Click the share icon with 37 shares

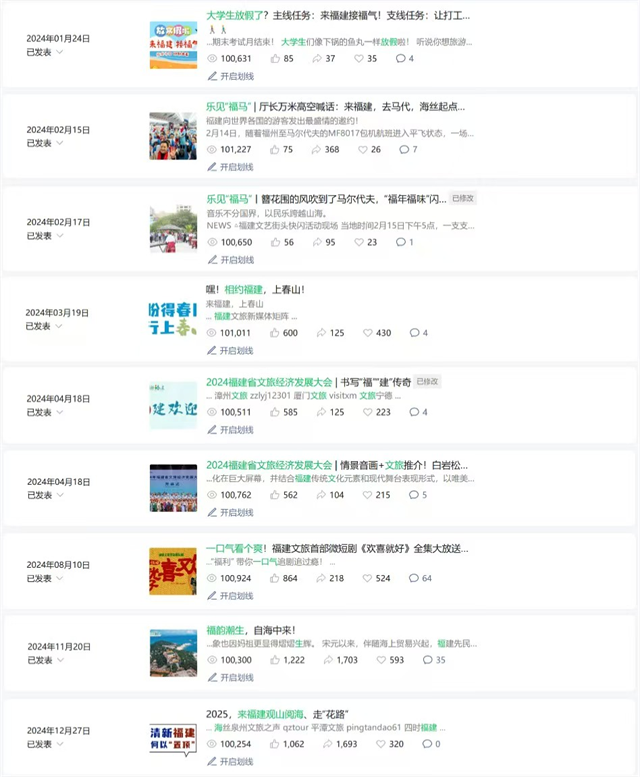(x=317, y=58)
